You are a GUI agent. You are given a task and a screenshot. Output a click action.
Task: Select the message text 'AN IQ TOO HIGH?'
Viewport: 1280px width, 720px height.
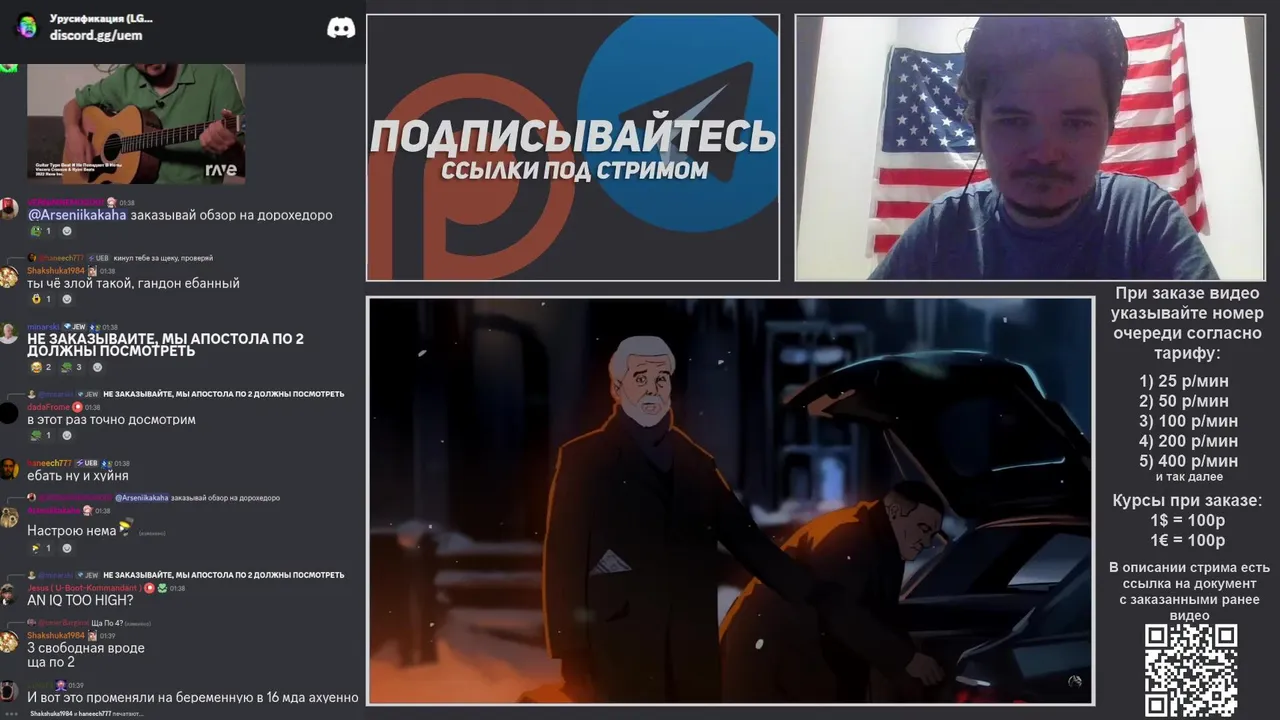(x=80, y=601)
